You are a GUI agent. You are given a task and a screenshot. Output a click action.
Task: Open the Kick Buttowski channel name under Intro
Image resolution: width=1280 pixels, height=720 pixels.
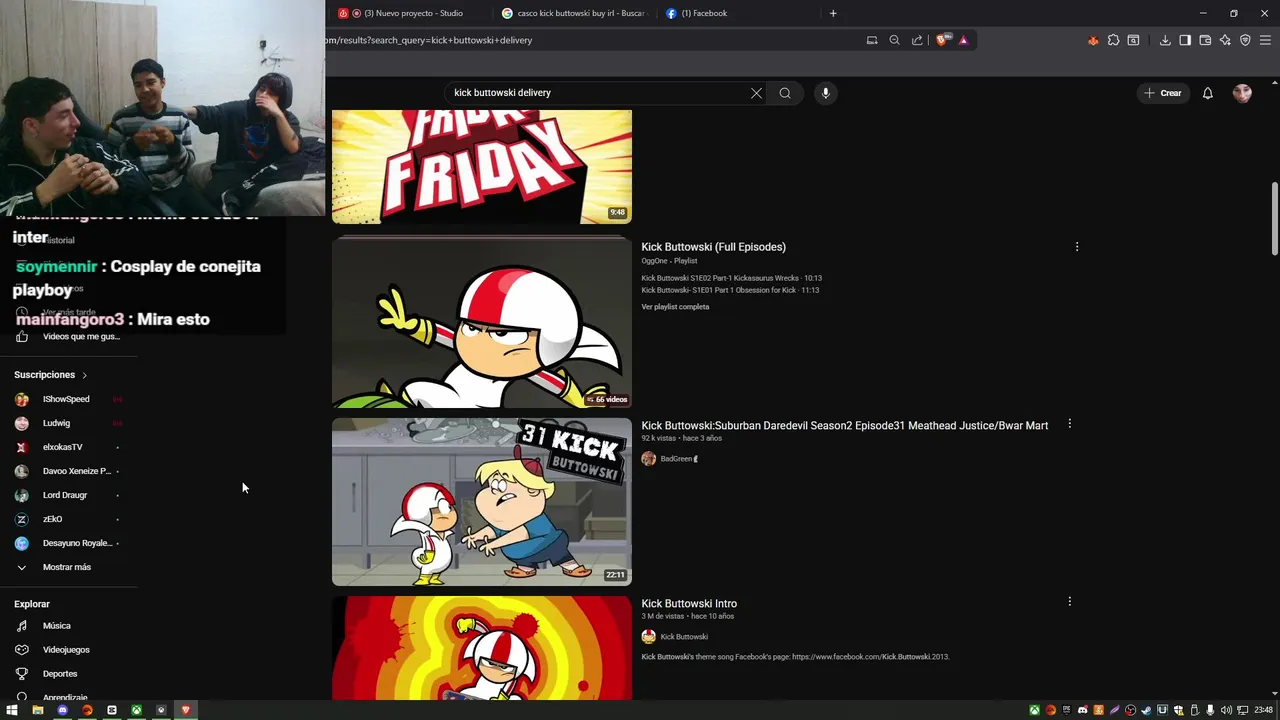[x=684, y=637]
